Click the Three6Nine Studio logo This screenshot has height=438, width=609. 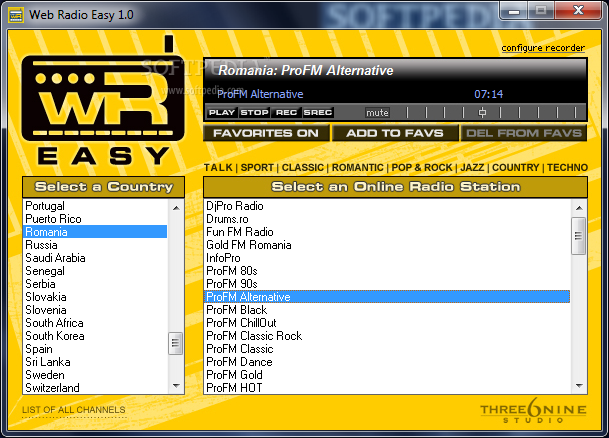pos(533,412)
